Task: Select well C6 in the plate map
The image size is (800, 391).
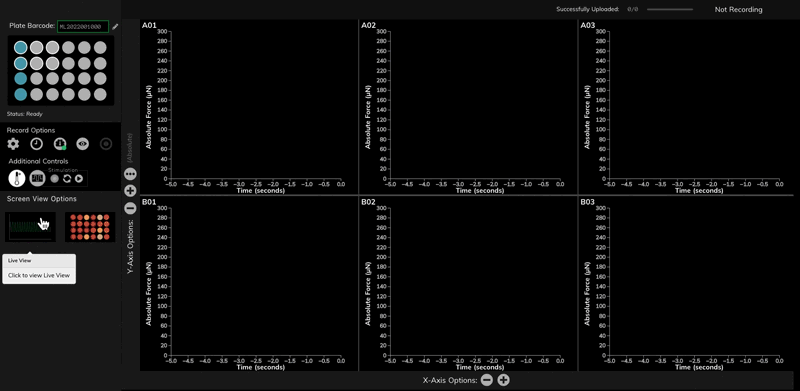Action: pos(100,79)
